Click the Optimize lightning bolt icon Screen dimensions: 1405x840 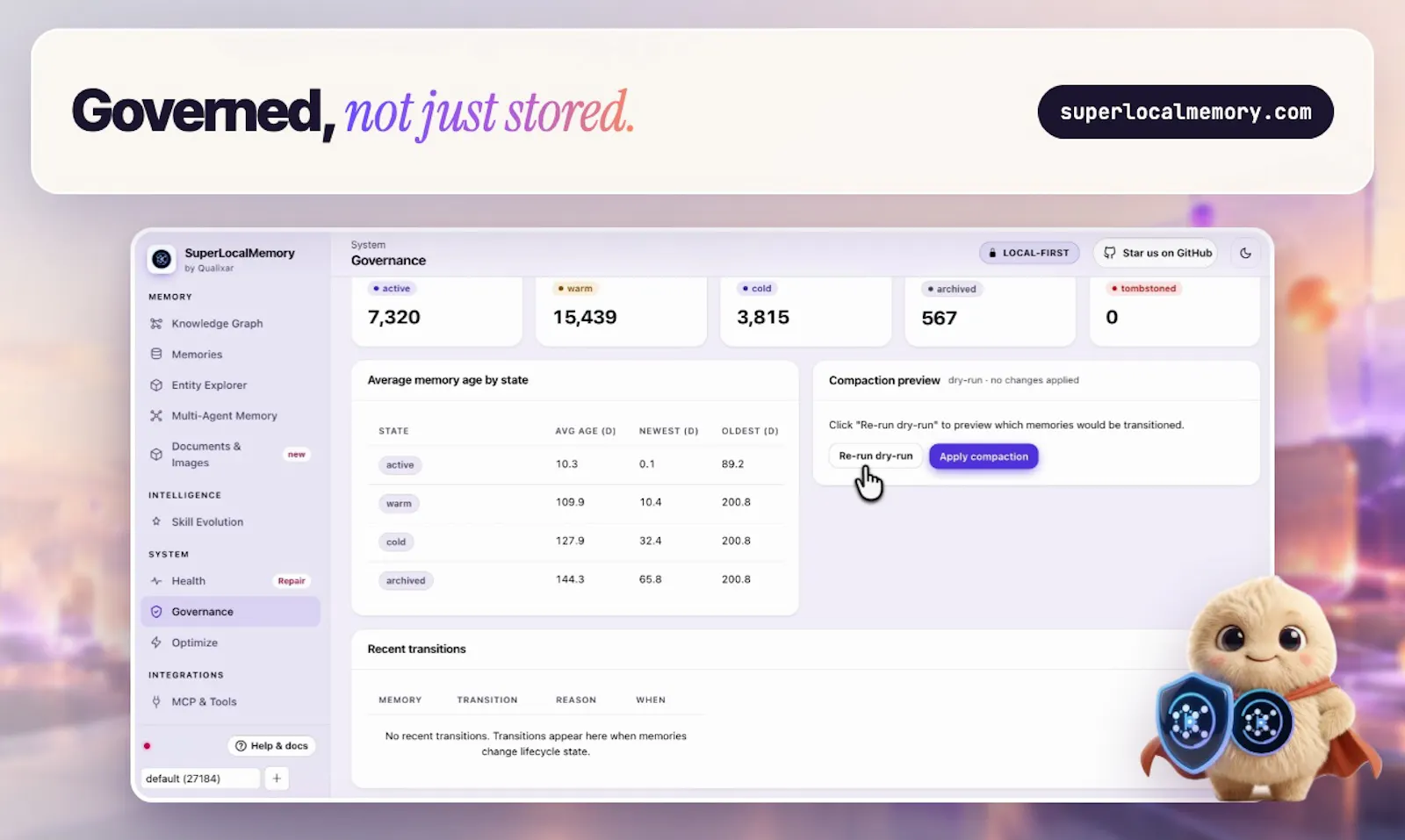[x=156, y=643]
